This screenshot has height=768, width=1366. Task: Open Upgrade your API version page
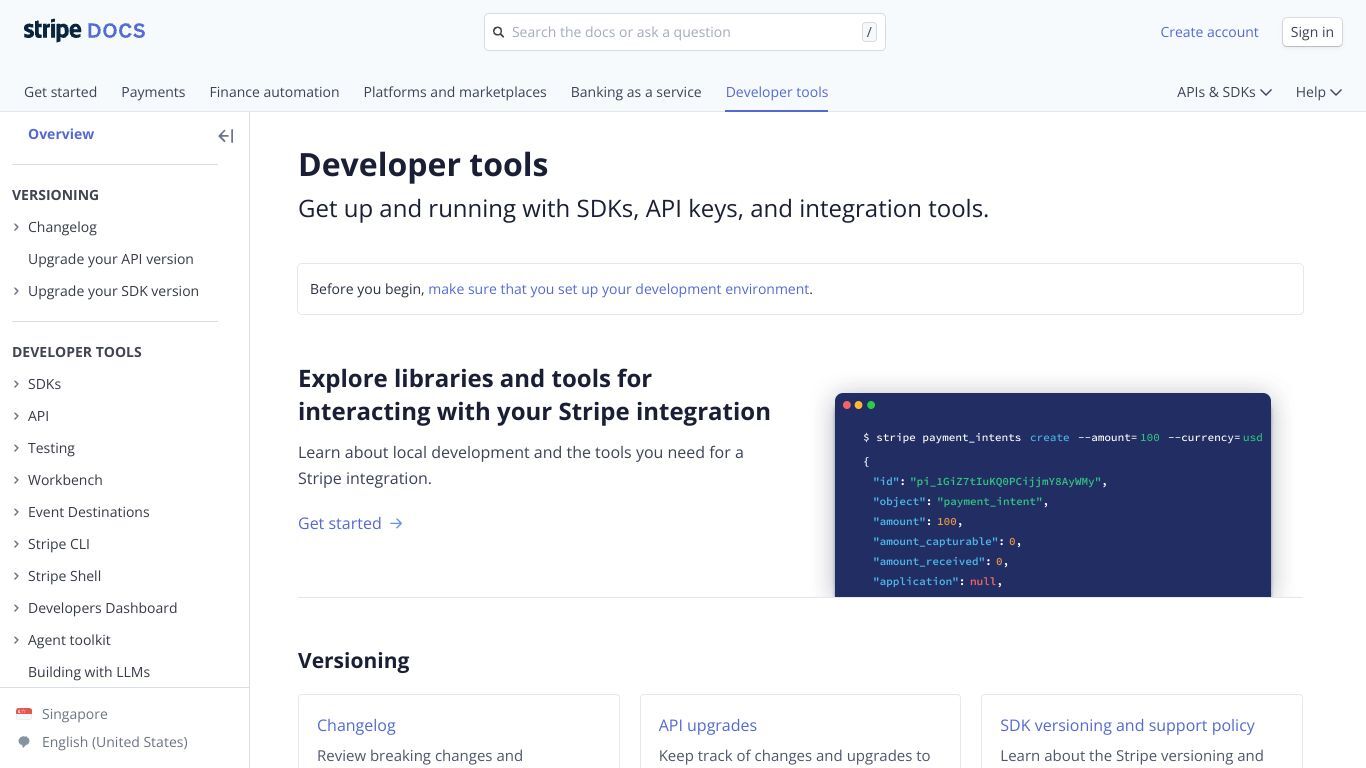(x=111, y=259)
